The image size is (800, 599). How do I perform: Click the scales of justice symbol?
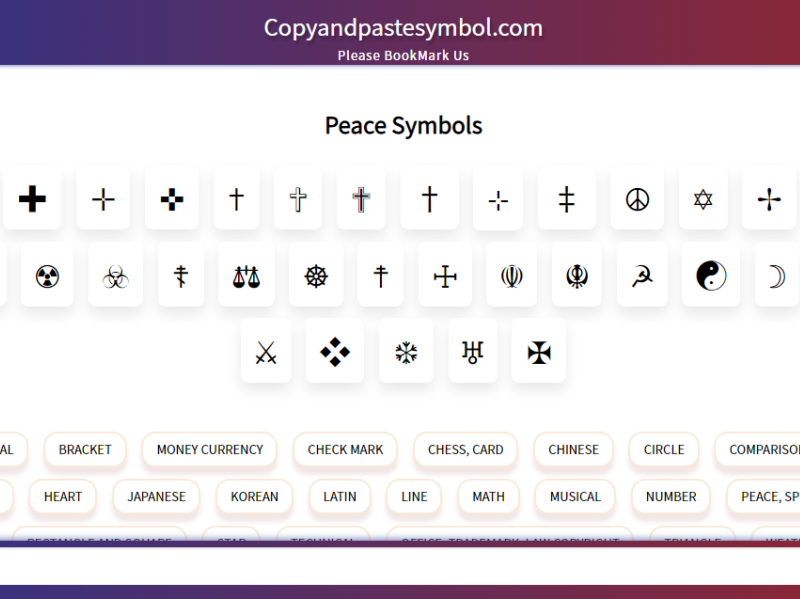point(246,275)
